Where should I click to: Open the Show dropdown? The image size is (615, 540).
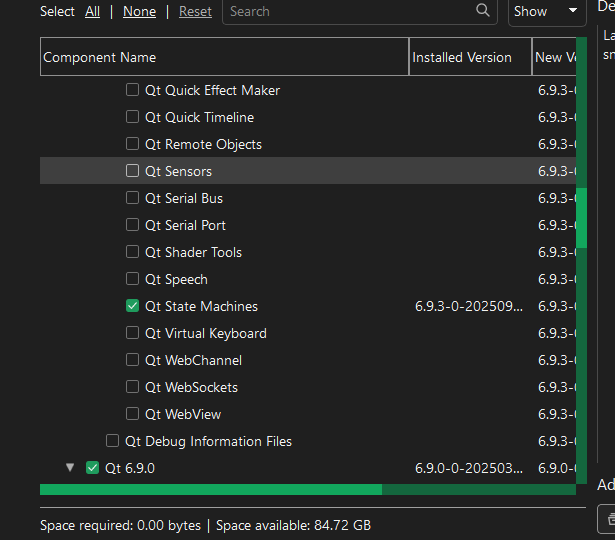(546, 11)
